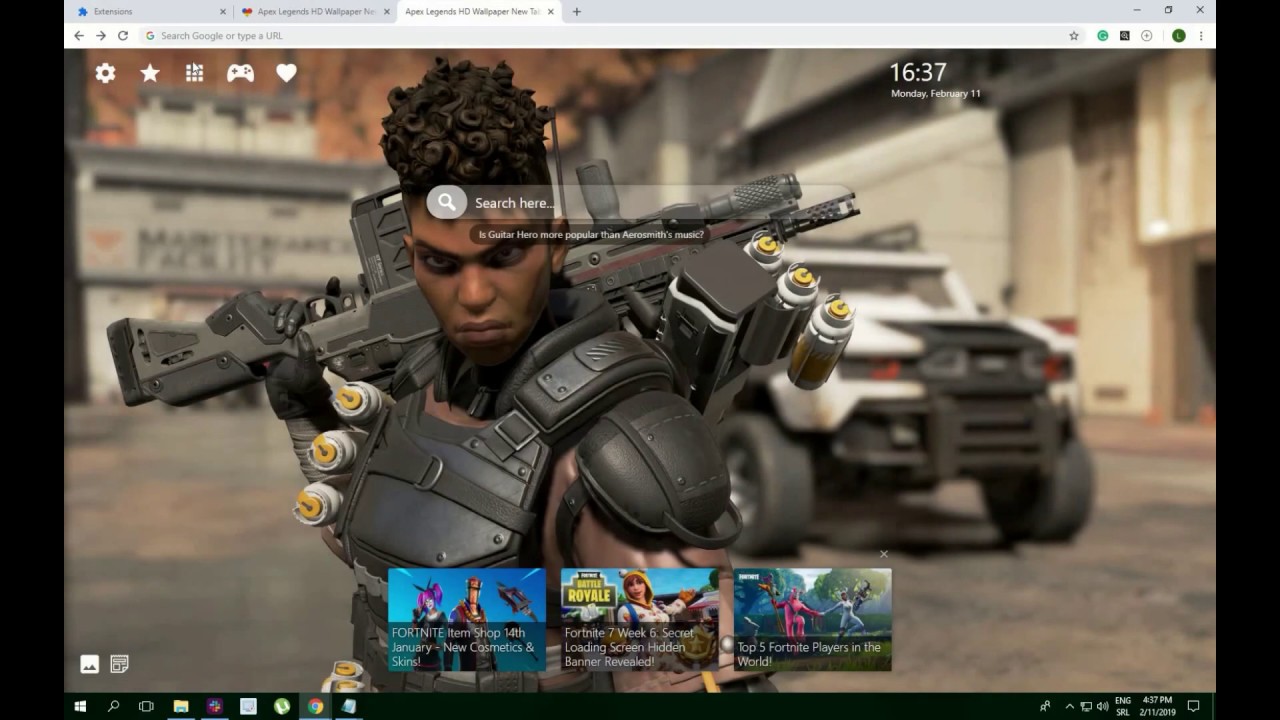Bookmark this page with the star

(1074, 35)
